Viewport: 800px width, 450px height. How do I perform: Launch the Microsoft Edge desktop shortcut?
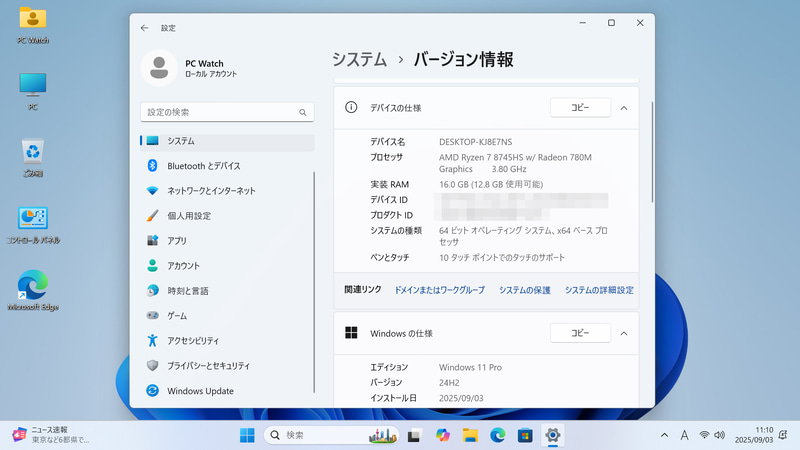tap(33, 290)
